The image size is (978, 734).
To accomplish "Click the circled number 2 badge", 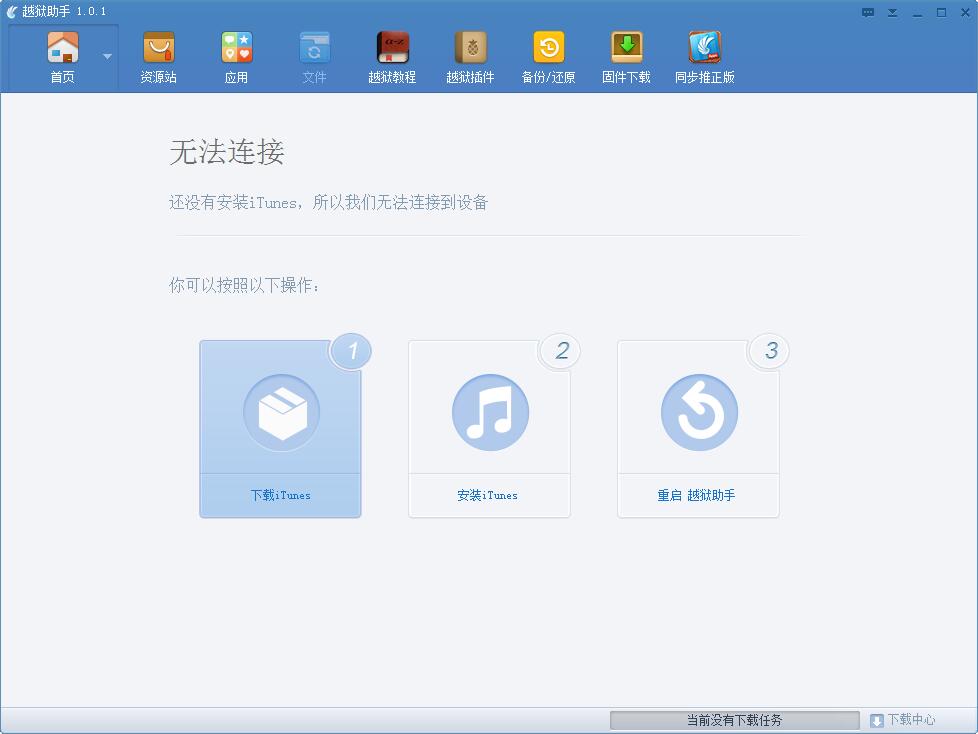I will pyautogui.click(x=561, y=351).
